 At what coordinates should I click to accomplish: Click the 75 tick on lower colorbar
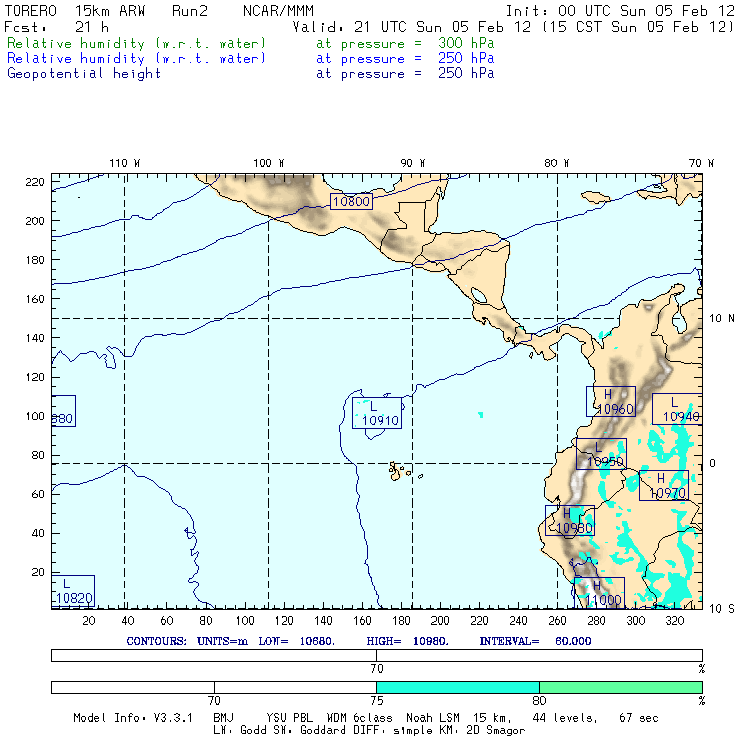tap(377, 700)
